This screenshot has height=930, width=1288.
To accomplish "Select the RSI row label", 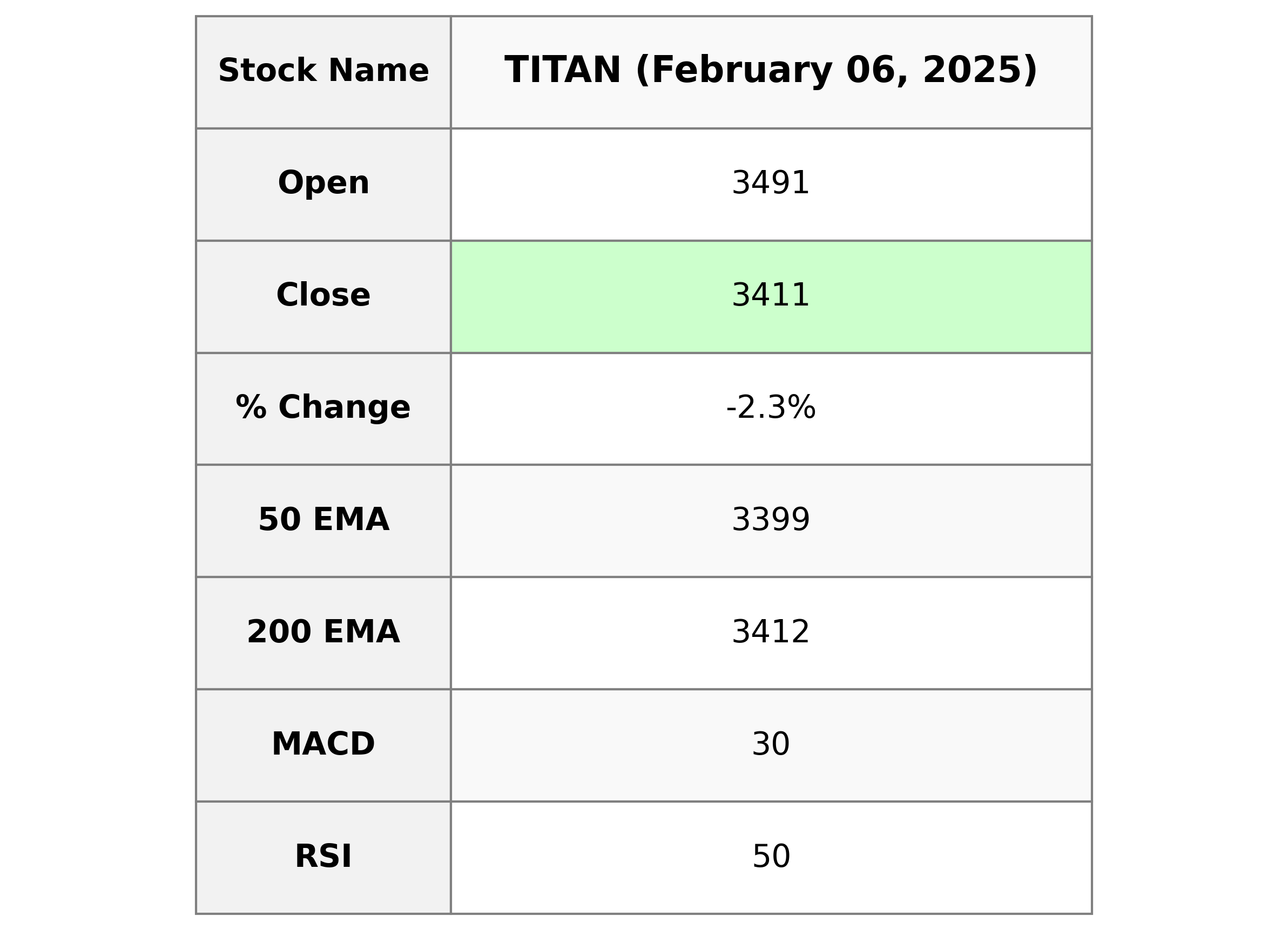I will pos(323,856).
